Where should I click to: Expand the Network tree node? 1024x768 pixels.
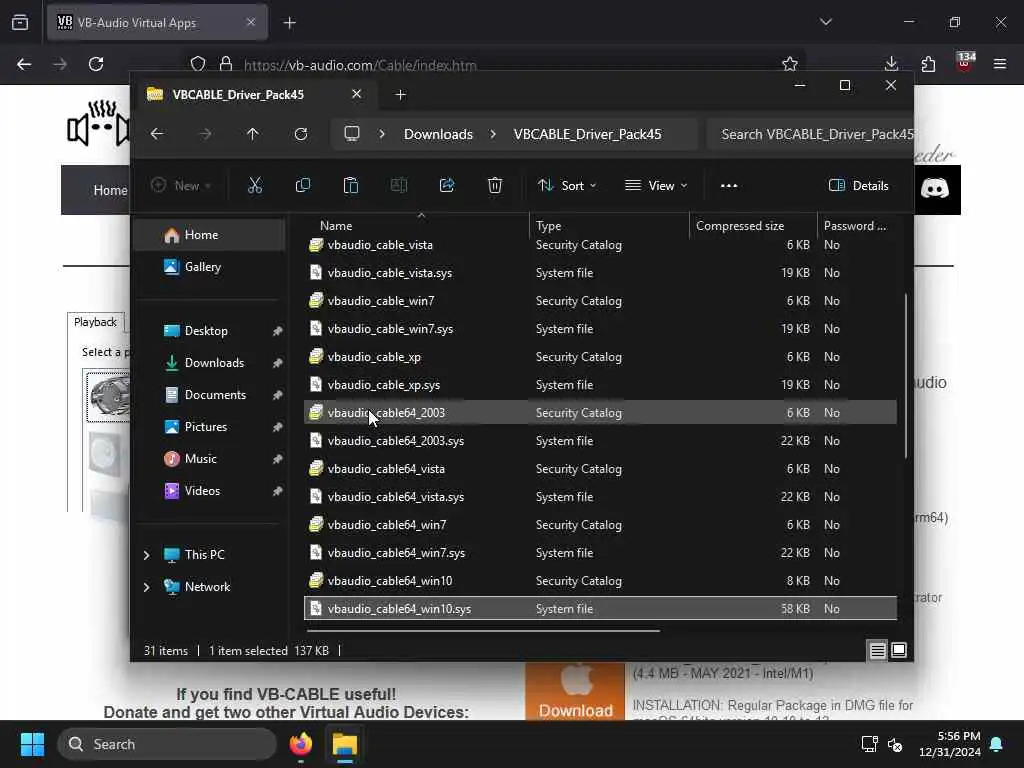pos(146,587)
